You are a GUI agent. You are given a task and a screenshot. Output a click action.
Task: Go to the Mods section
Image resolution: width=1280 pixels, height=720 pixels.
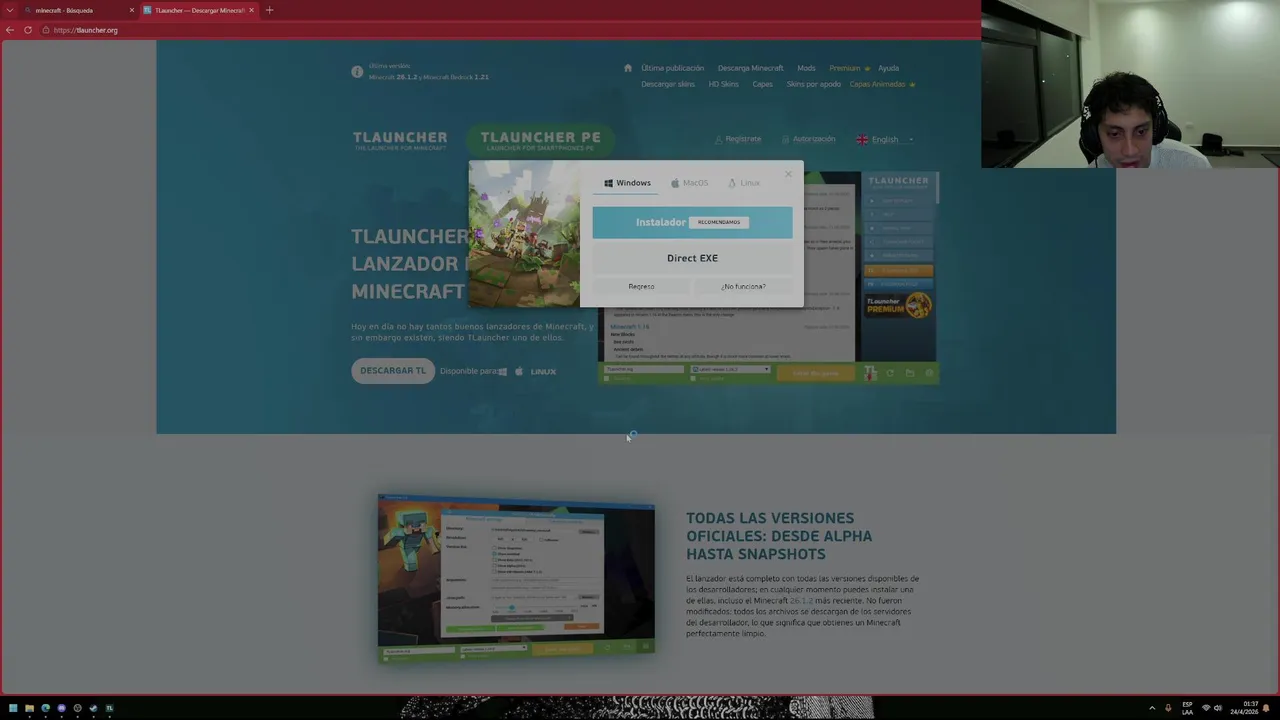(806, 68)
